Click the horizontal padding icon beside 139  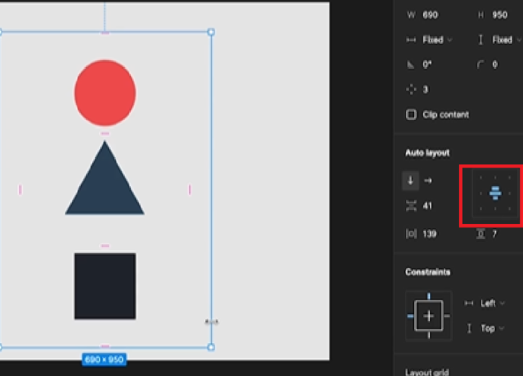click(411, 234)
